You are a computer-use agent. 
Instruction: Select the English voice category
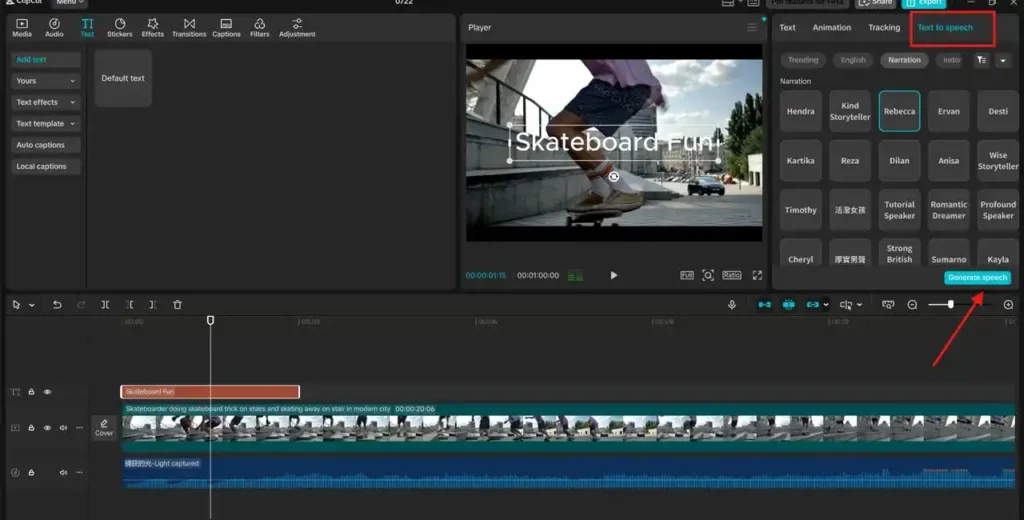click(853, 59)
